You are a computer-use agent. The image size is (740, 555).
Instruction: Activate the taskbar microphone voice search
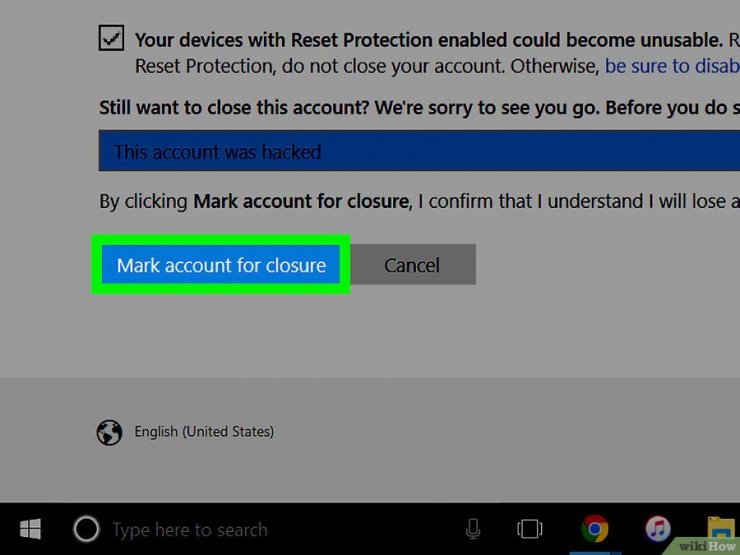point(473,529)
